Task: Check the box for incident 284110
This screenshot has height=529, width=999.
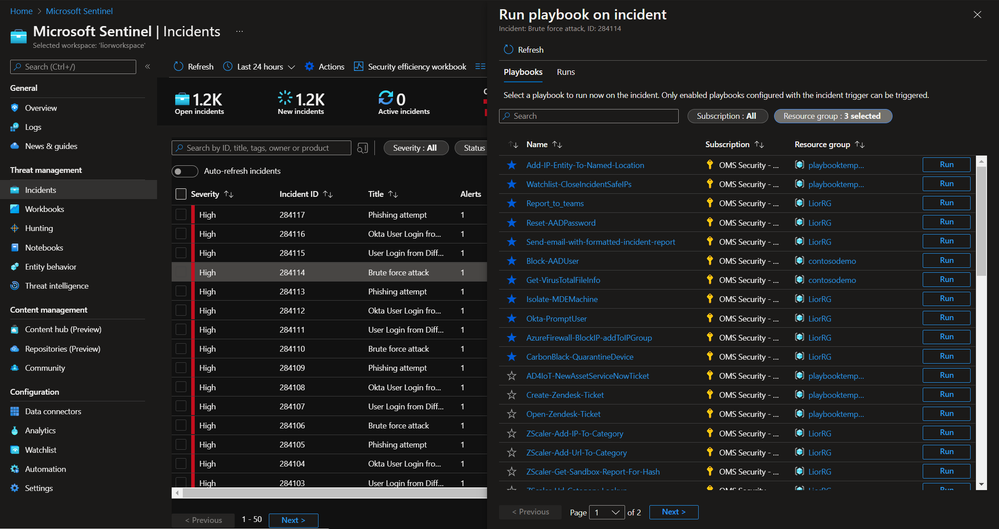Action: point(181,349)
